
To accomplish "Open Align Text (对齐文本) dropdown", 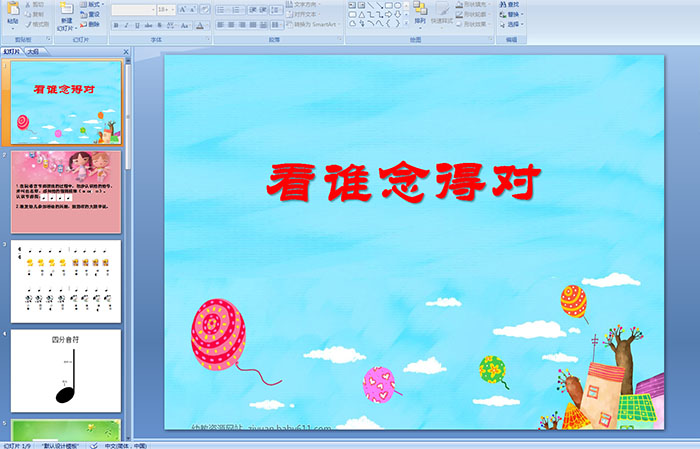I will (303, 14).
